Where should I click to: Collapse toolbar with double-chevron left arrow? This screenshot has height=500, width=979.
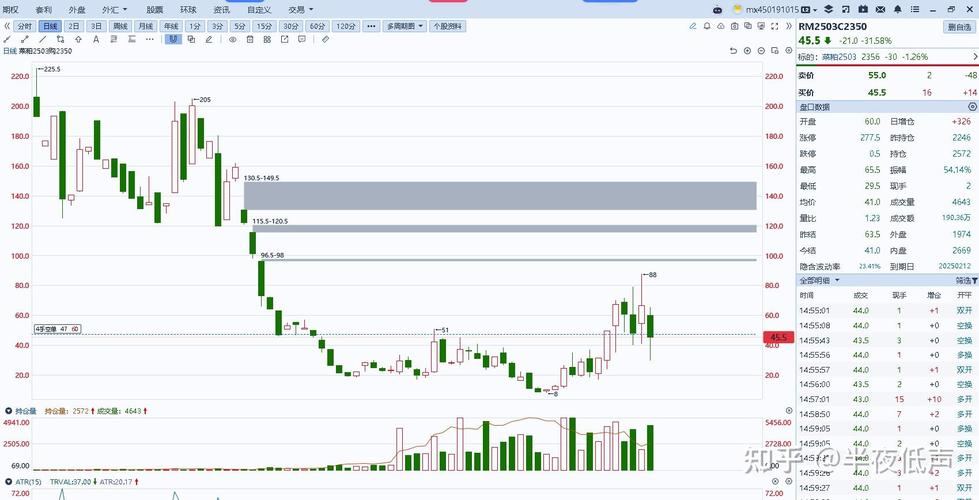tap(8, 26)
